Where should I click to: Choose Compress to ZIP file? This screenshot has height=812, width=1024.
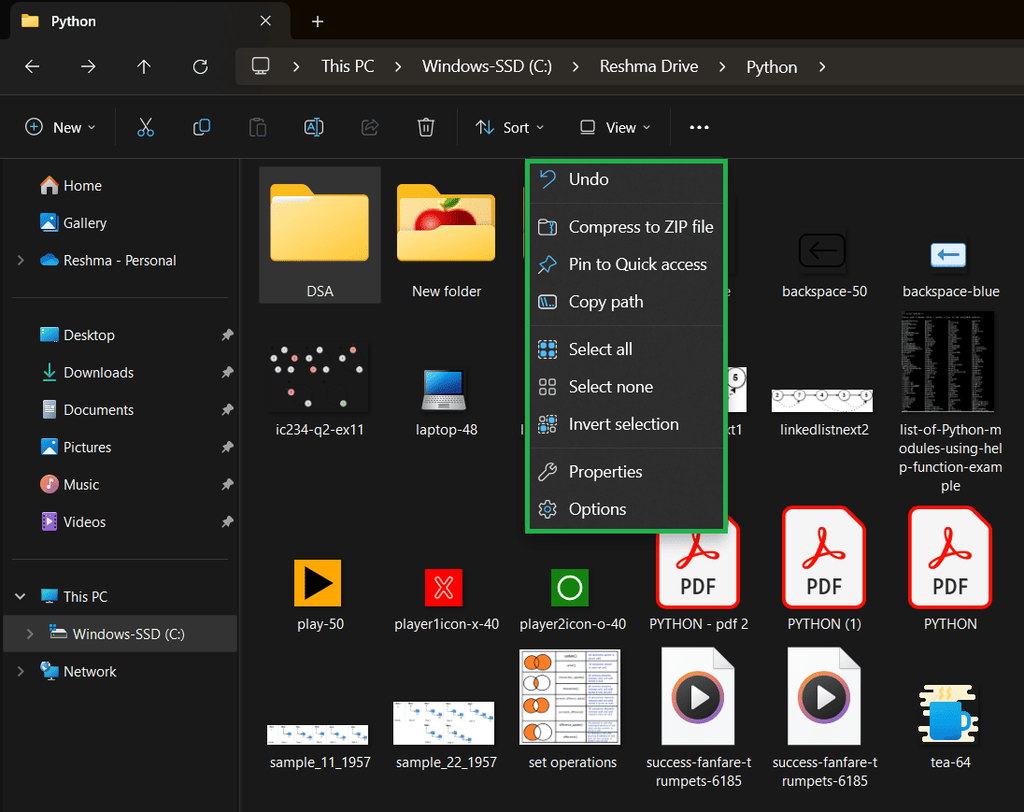(640, 227)
